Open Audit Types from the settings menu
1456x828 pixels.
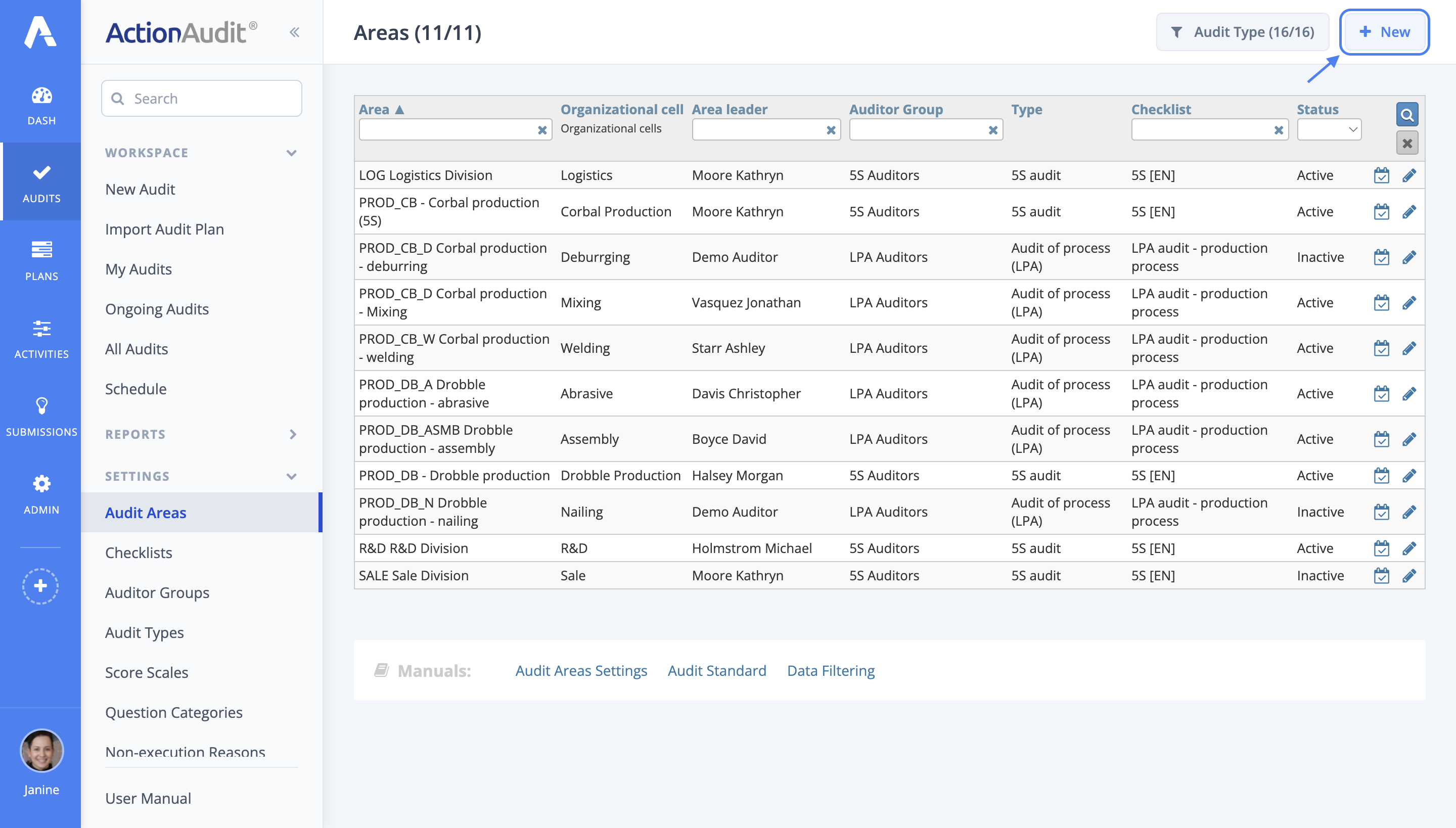(145, 632)
